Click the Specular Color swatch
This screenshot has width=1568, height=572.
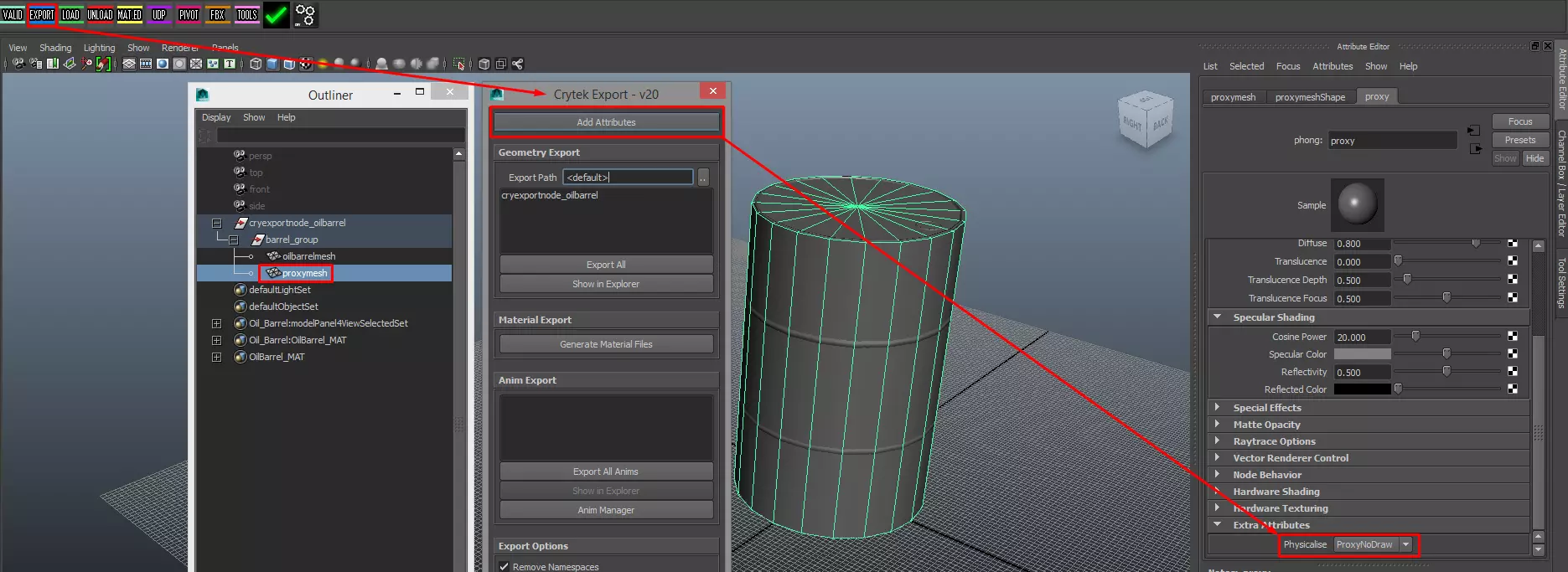pyautogui.click(x=1362, y=354)
